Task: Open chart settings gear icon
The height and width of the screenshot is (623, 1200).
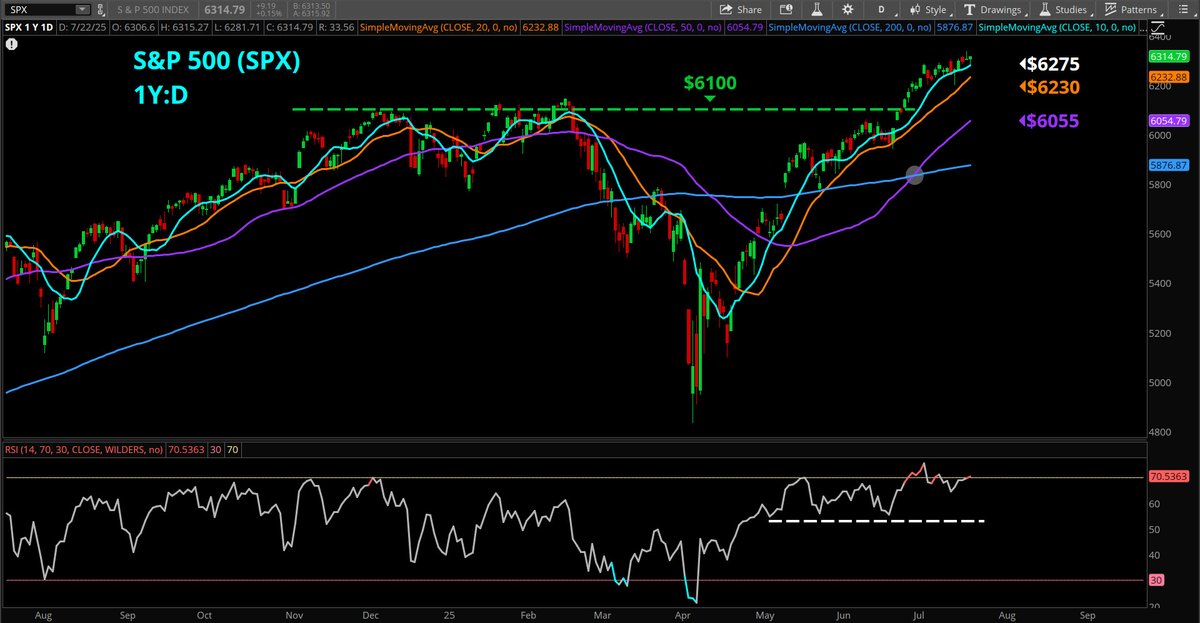Action: tap(847, 10)
